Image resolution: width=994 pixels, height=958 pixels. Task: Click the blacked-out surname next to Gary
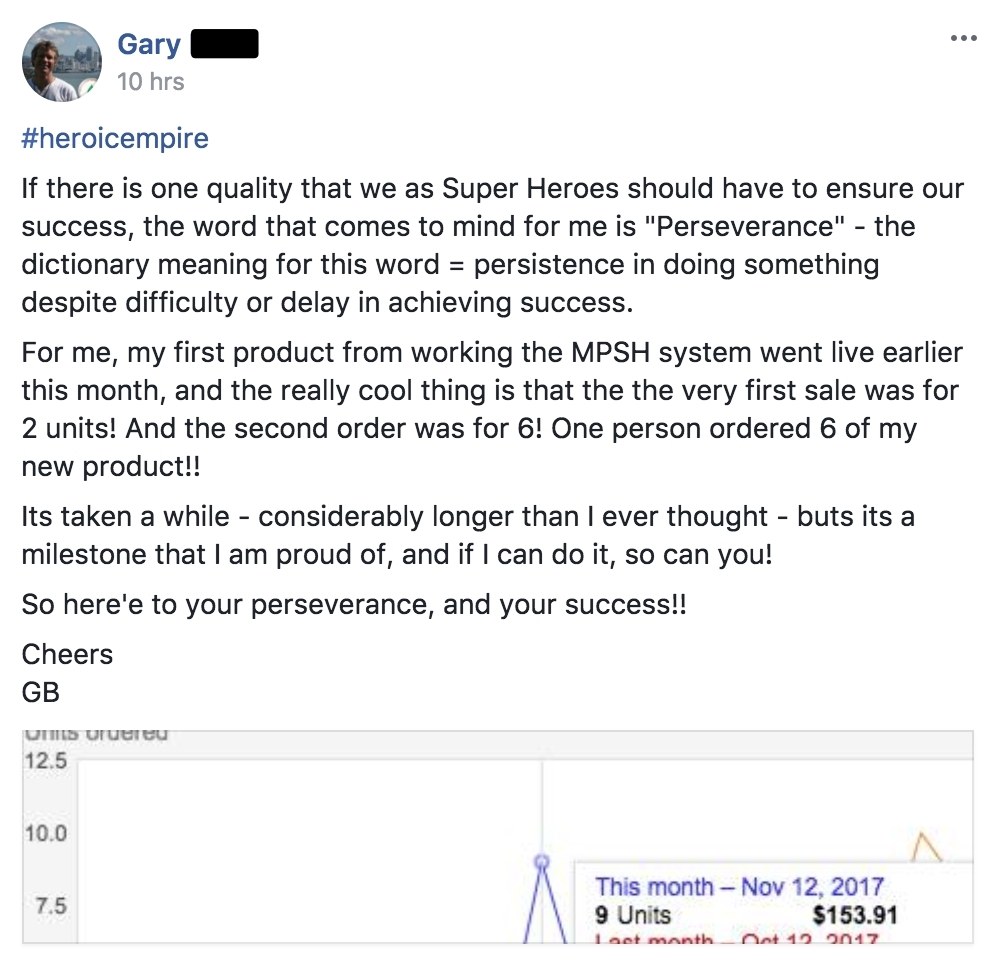coord(224,44)
